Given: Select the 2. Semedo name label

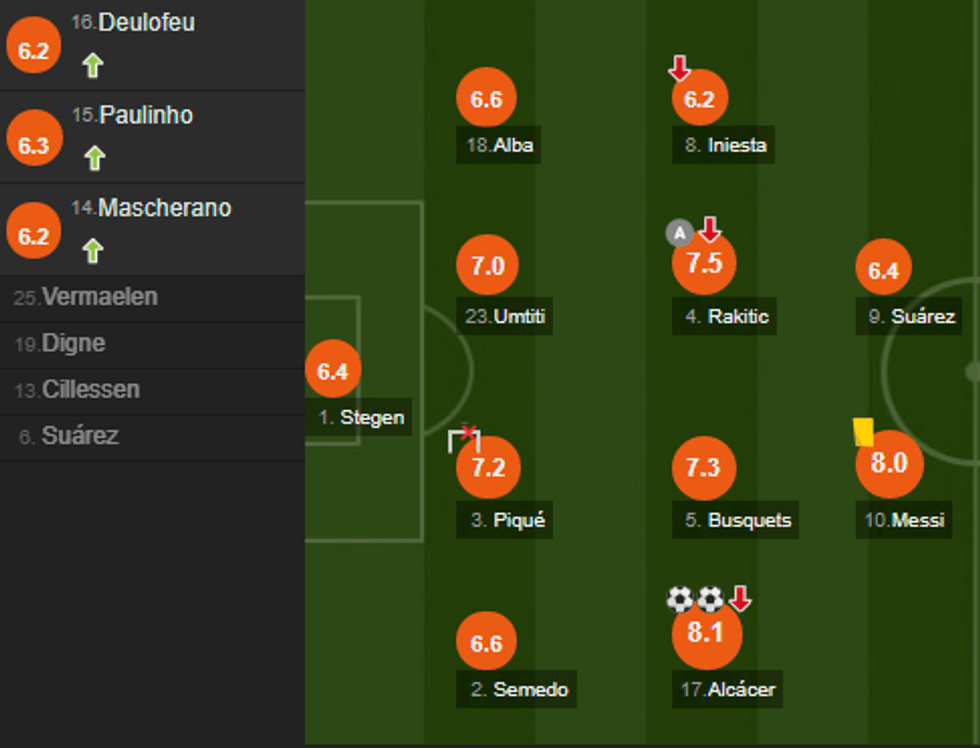Looking at the screenshot, I should pyautogui.click(x=519, y=689).
